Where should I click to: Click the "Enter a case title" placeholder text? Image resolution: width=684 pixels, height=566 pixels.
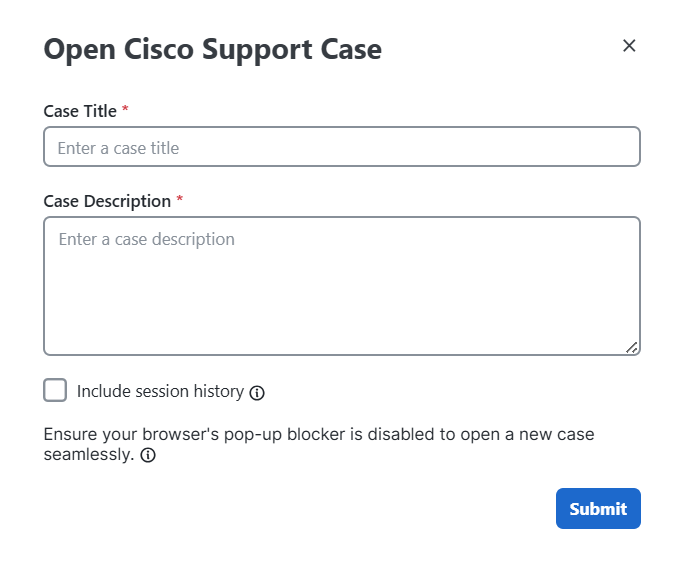point(118,148)
